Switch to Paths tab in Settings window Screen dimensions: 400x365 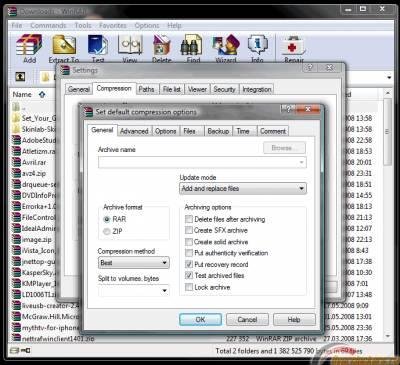(146, 89)
